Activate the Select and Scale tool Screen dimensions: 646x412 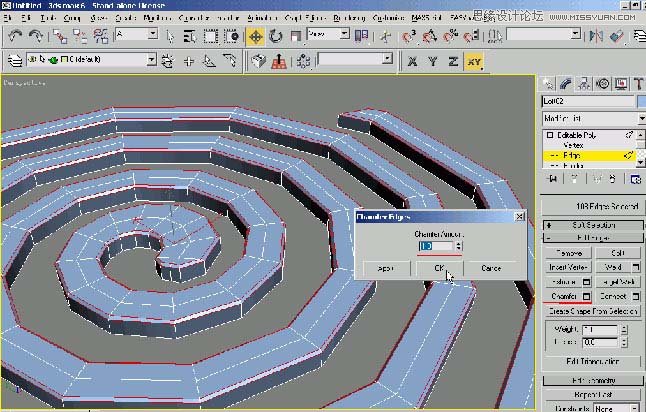295,37
